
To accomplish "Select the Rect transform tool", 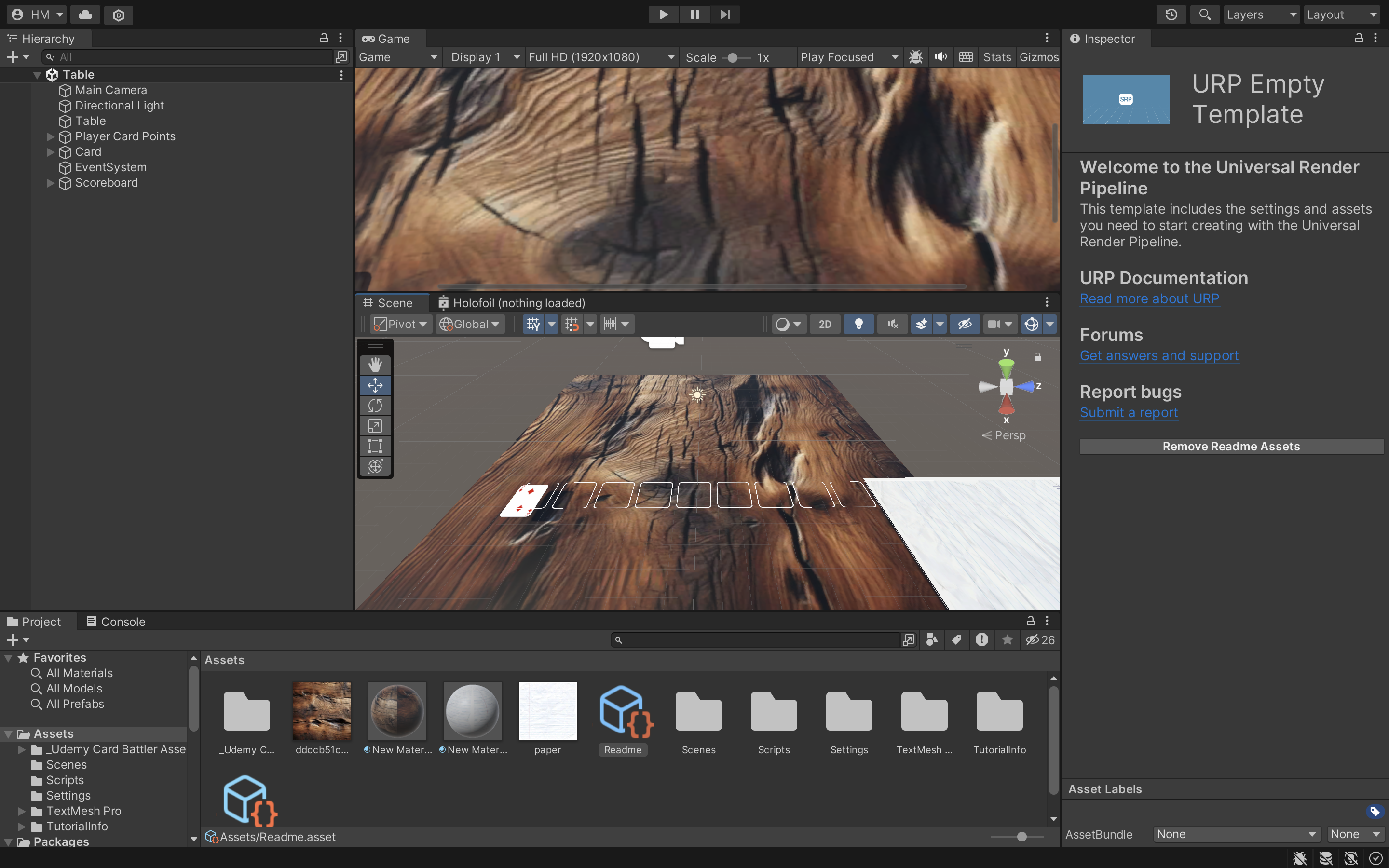I will 375,446.
